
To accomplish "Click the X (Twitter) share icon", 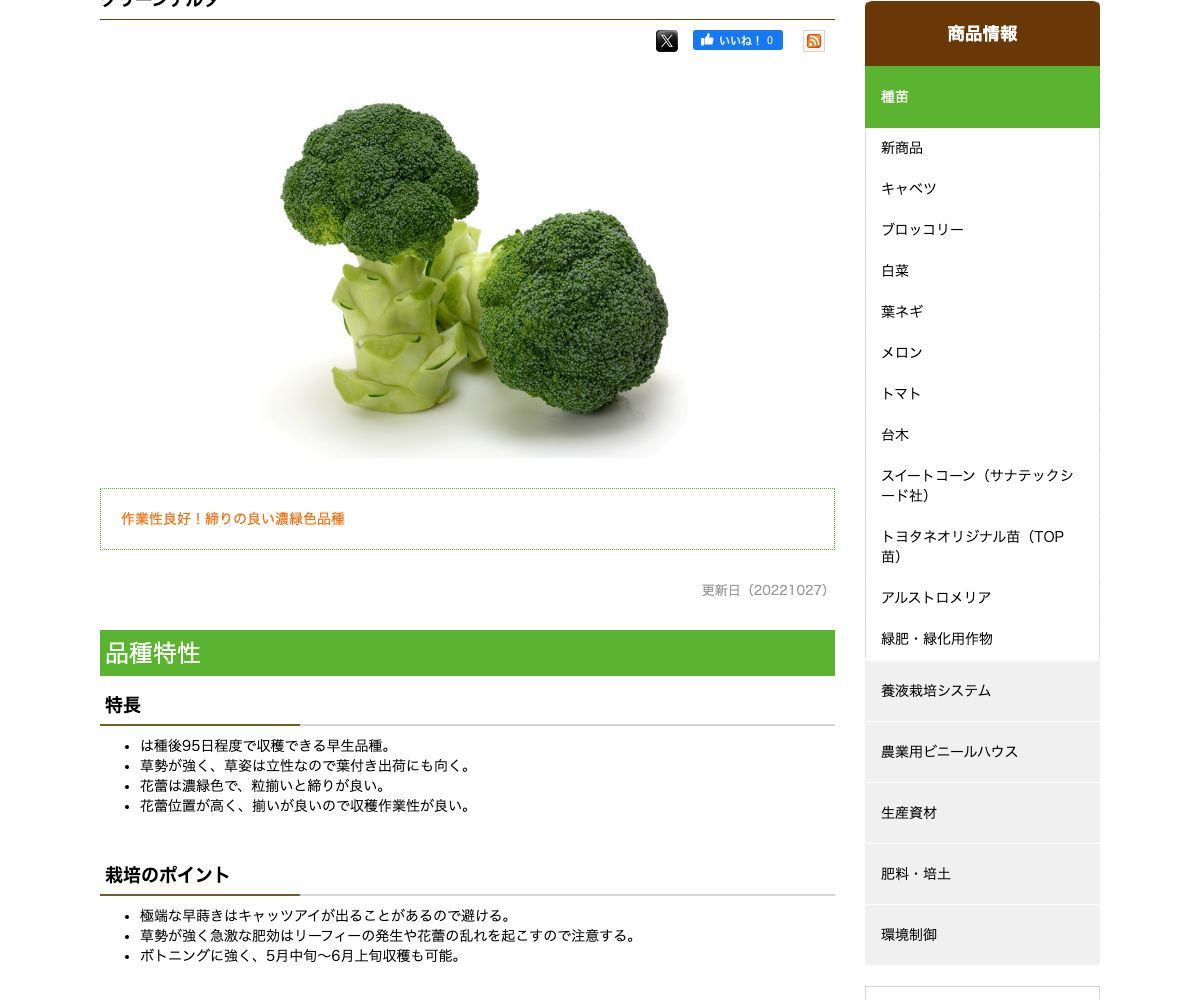I will coord(667,41).
